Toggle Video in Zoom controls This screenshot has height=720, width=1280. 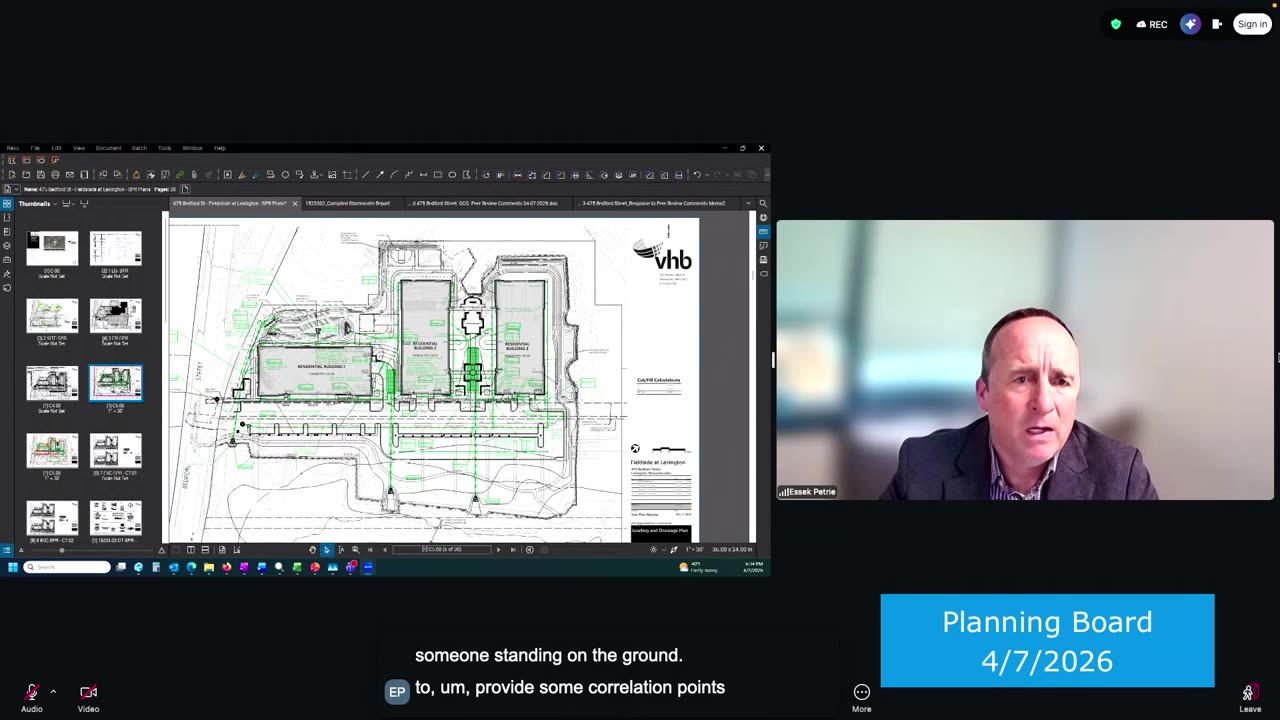click(88, 697)
